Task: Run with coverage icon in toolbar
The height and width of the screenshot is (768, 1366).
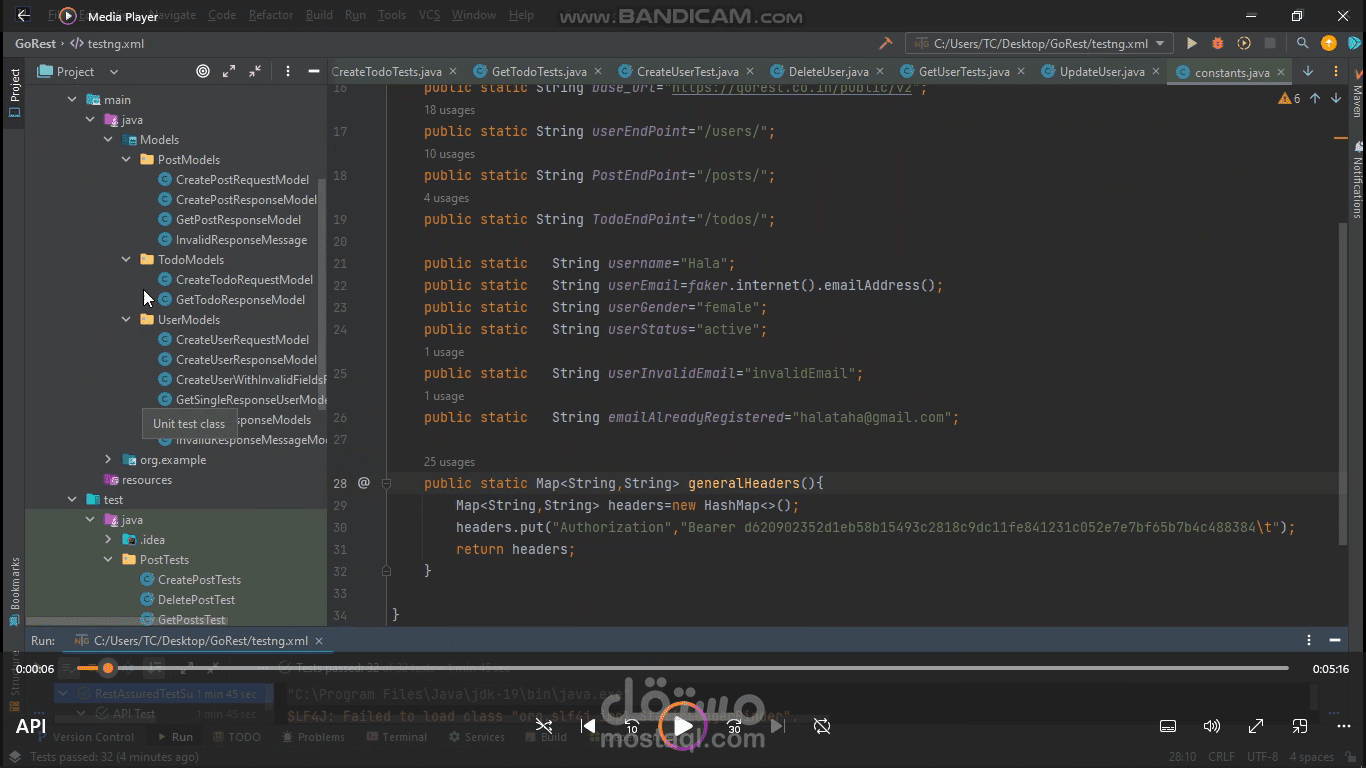Action: click(x=1244, y=44)
